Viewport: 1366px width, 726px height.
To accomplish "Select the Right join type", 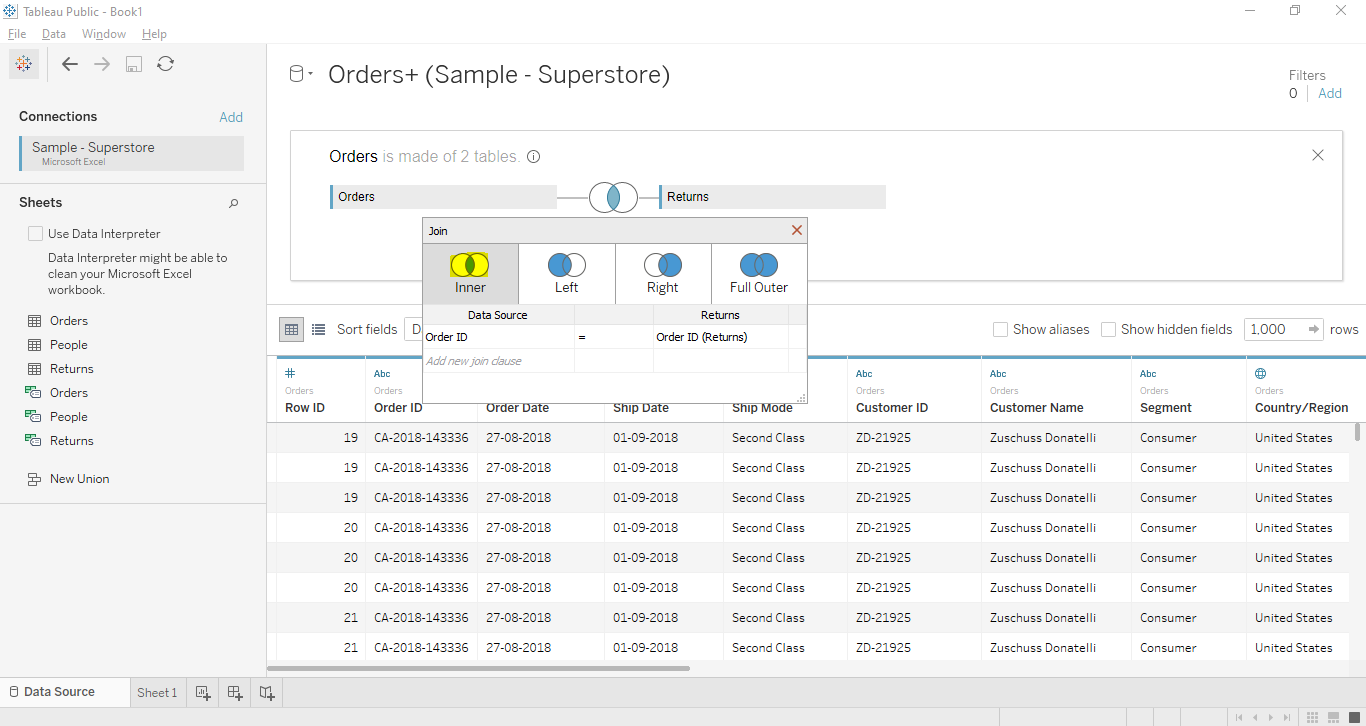I will tap(663, 273).
